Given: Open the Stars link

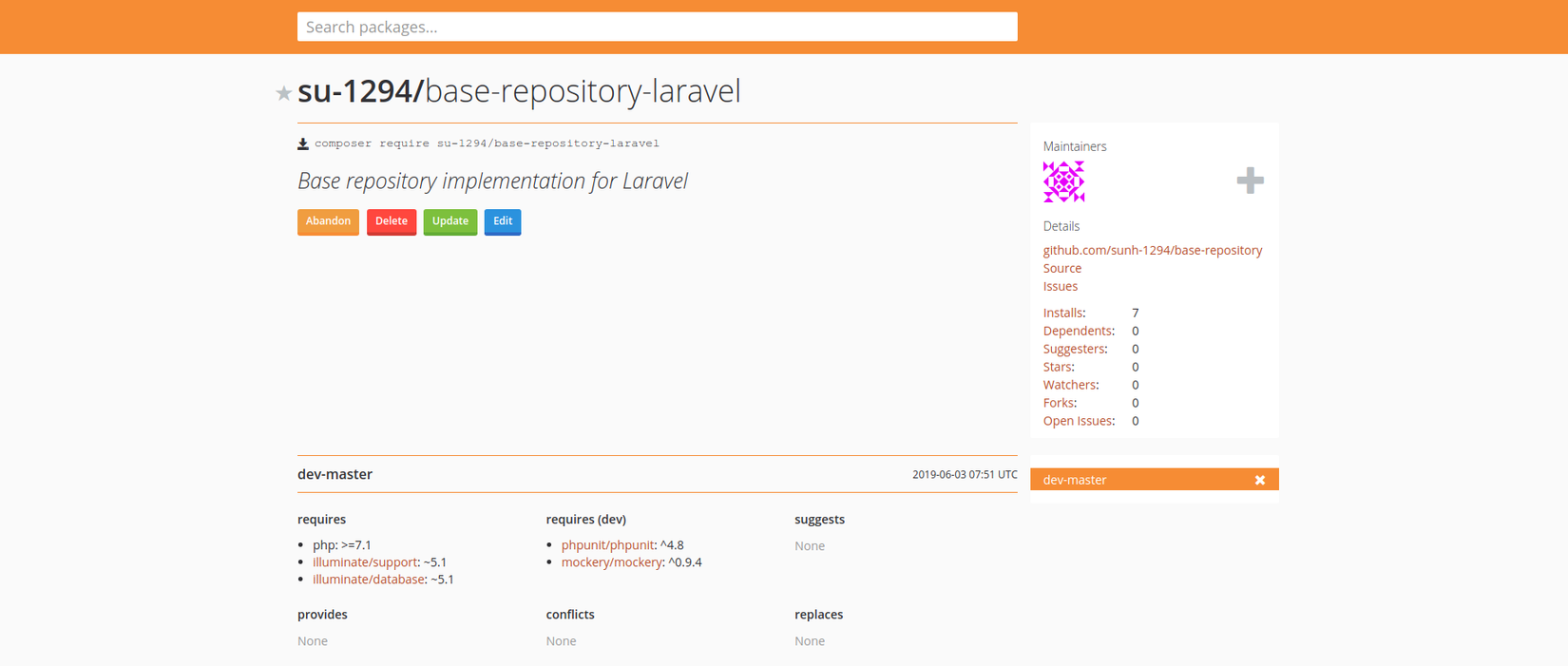Looking at the screenshot, I should 1058,367.
